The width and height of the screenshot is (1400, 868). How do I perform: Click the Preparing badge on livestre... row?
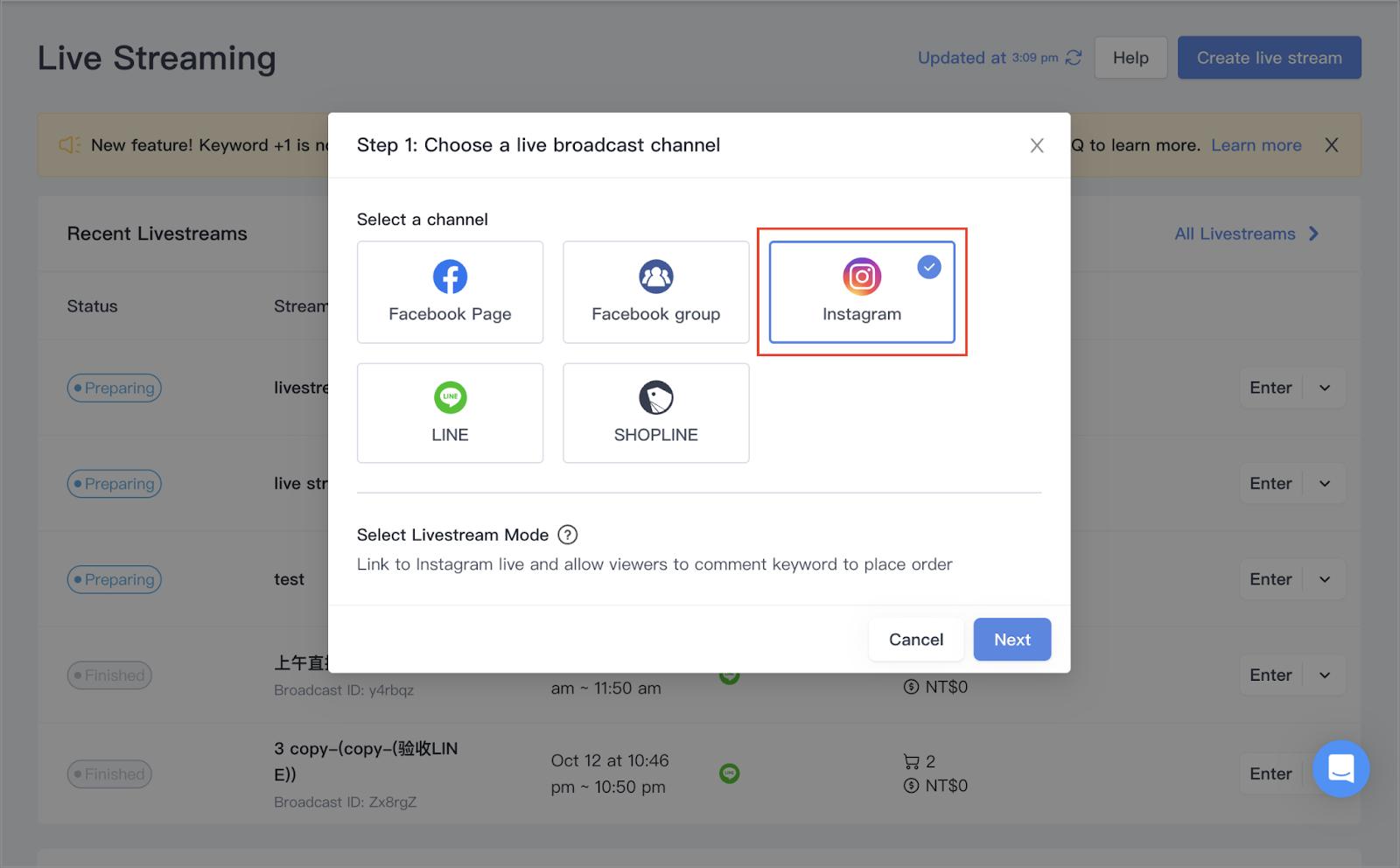click(x=115, y=388)
